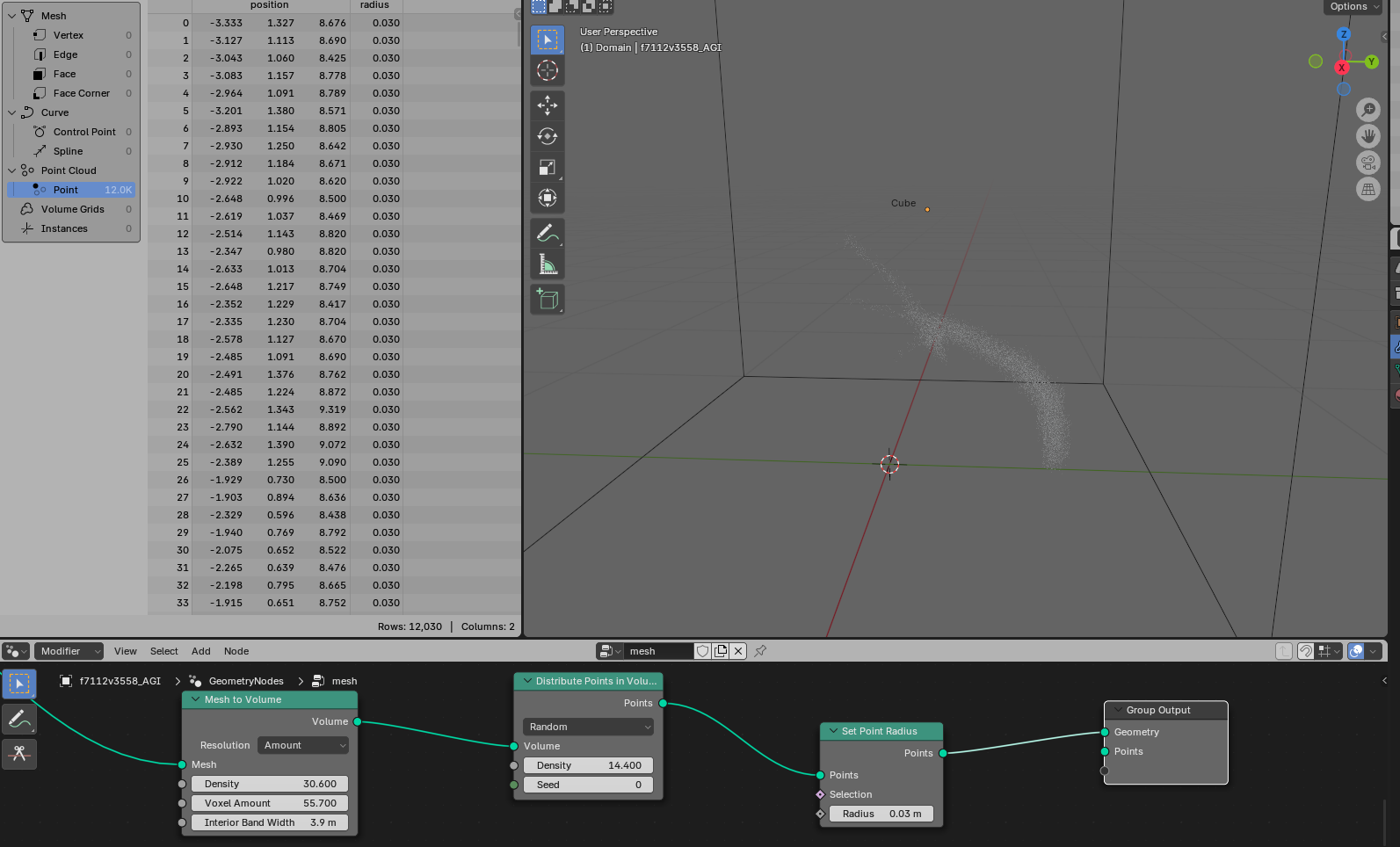This screenshot has width=1400, height=847.
Task: Unlink the mesh node group
Action: pos(738,651)
